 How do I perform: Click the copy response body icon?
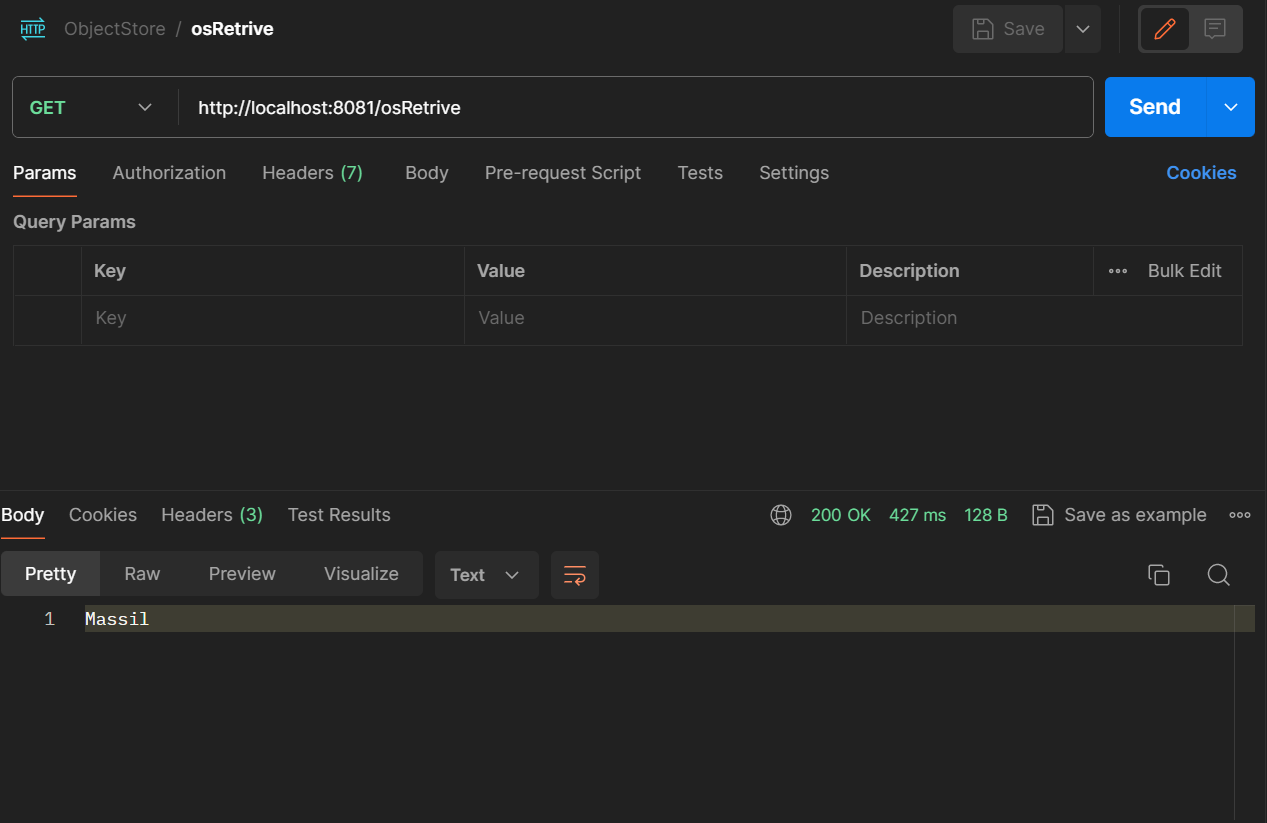[x=1158, y=575]
